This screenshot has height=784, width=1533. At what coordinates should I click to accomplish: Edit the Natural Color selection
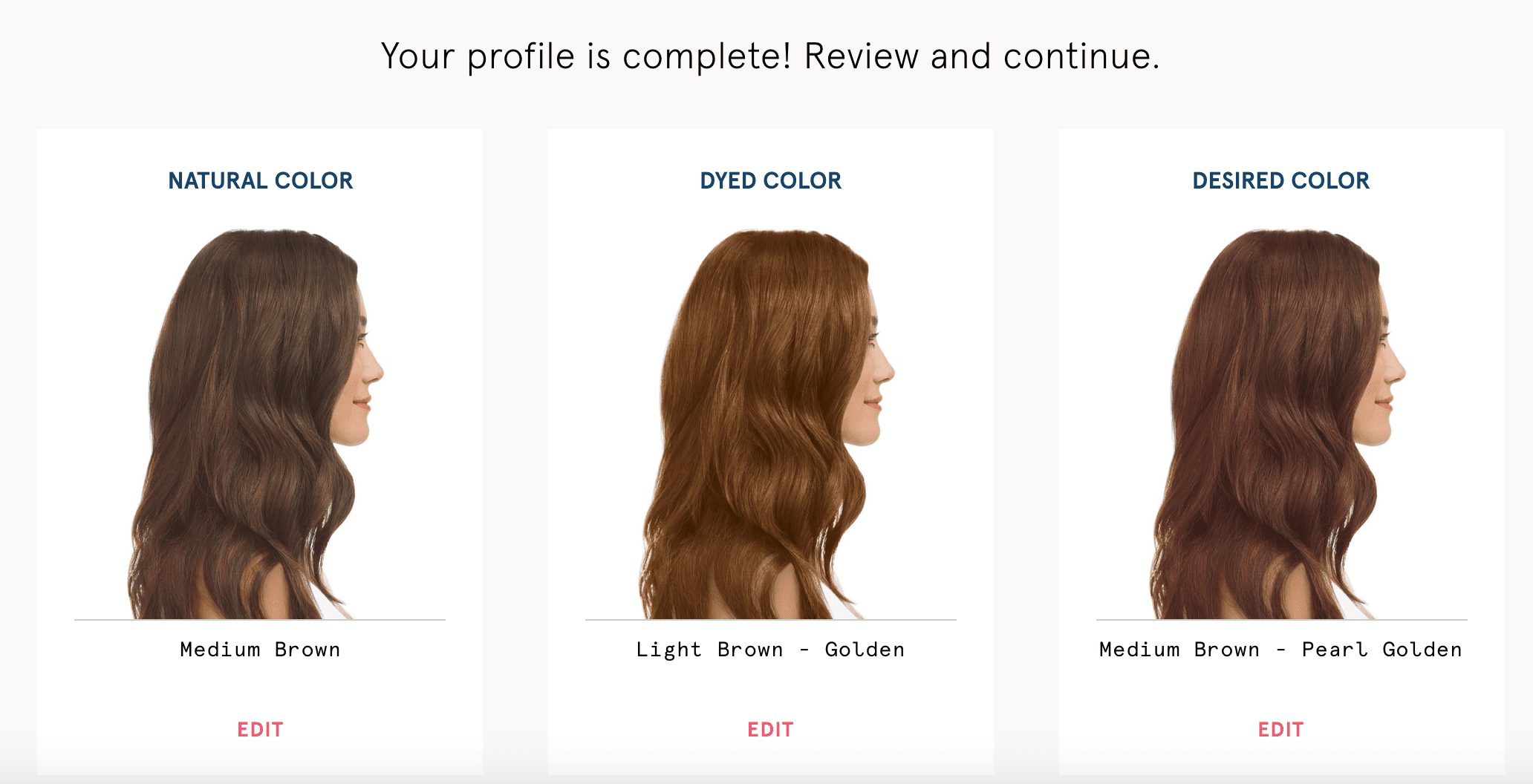click(x=260, y=730)
